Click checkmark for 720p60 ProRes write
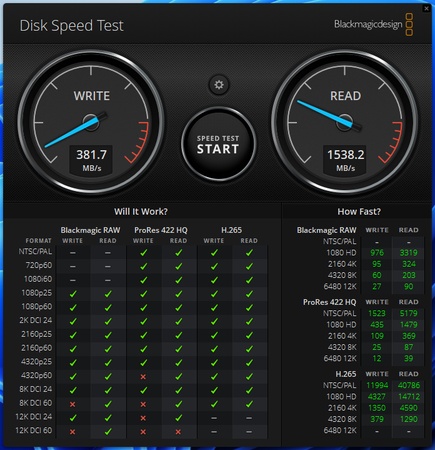Screen dimensions: 435x450 tap(144, 266)
